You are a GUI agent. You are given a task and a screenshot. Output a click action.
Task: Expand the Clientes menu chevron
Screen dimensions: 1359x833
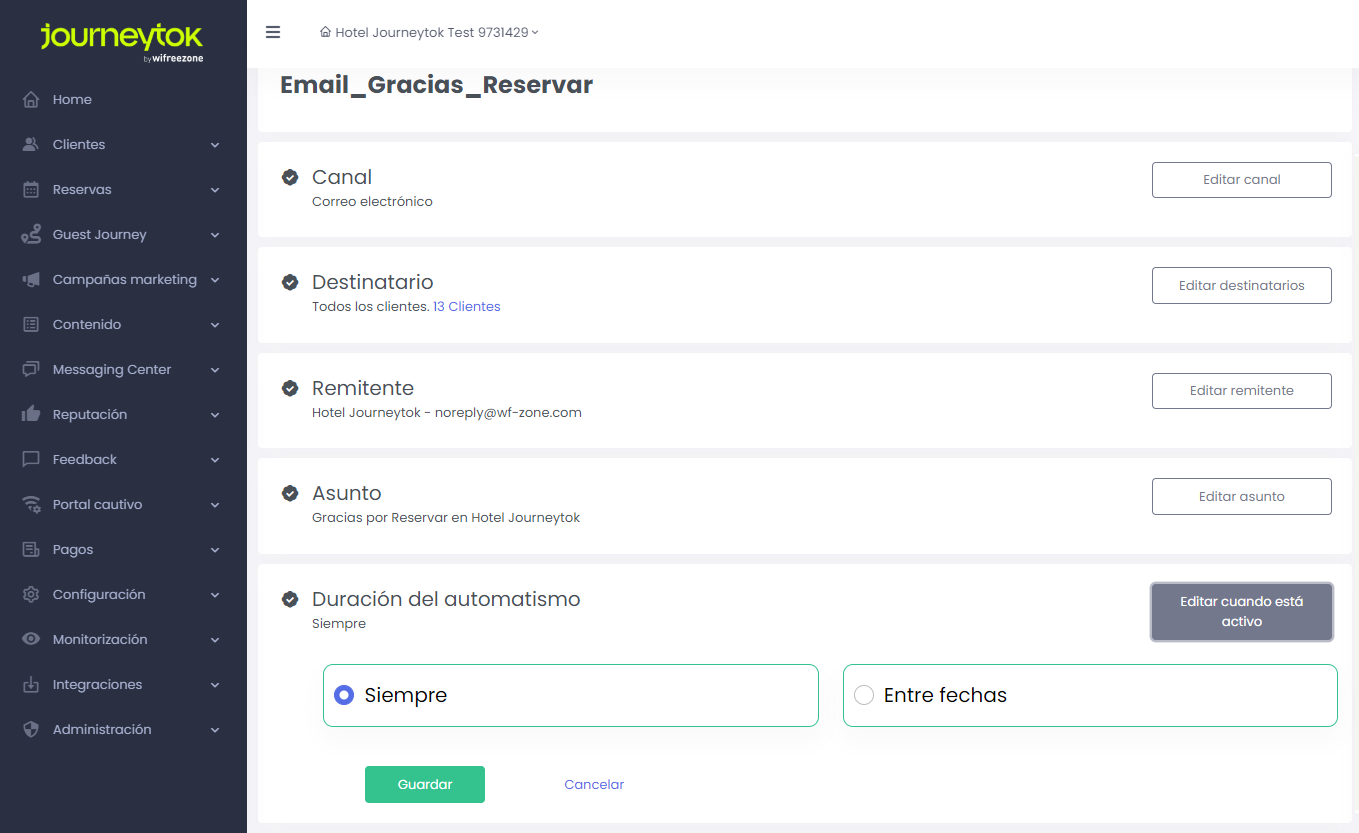point(215,145)
